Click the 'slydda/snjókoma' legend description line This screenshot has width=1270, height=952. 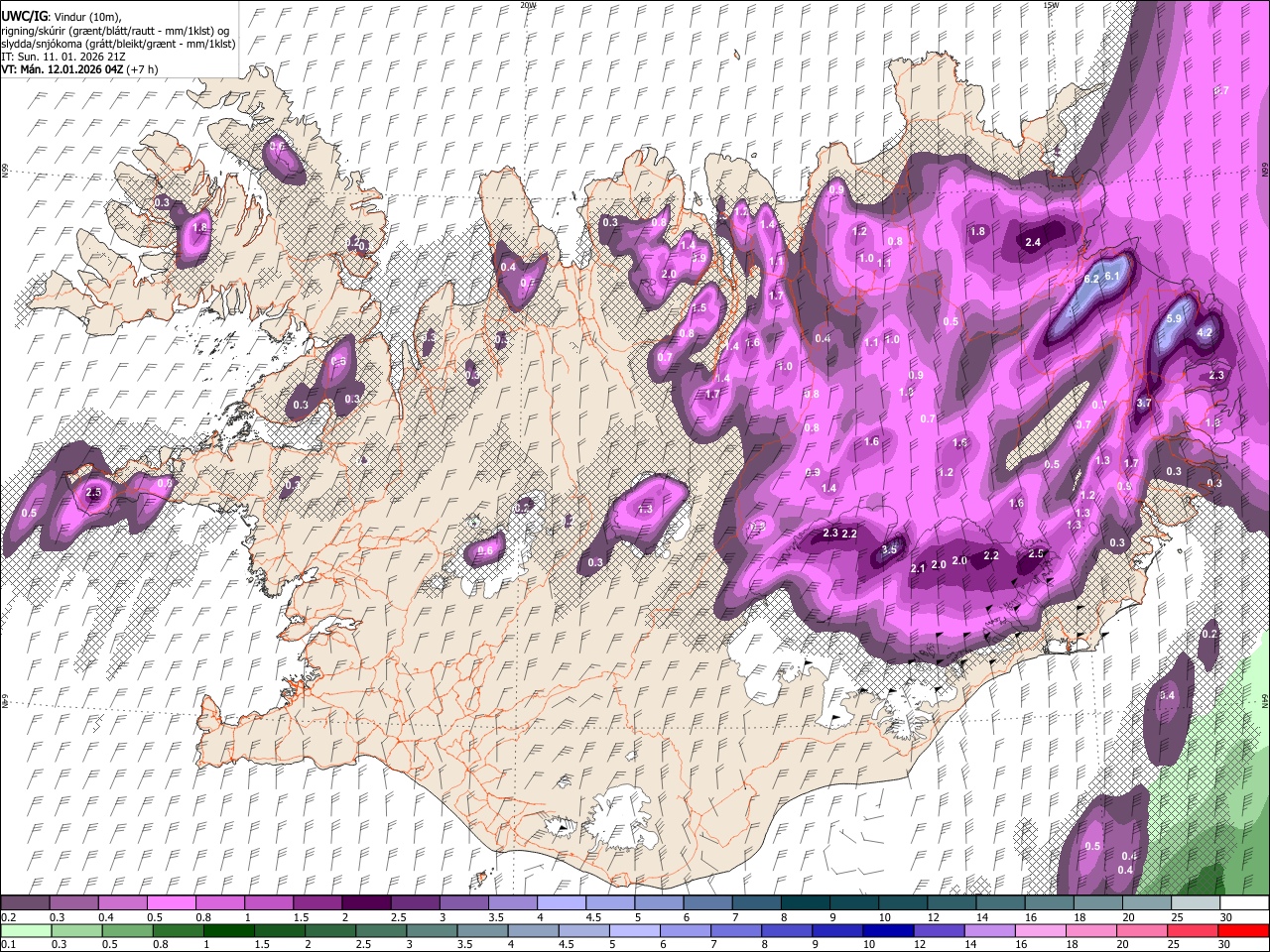[118, 44]
